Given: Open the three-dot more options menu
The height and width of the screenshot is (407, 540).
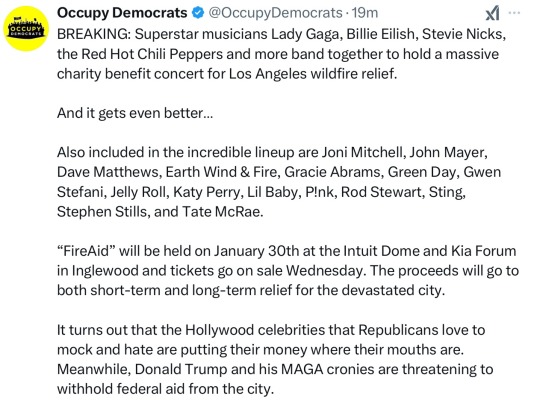Looking at the screenshot, I should (x=514, y=13).
